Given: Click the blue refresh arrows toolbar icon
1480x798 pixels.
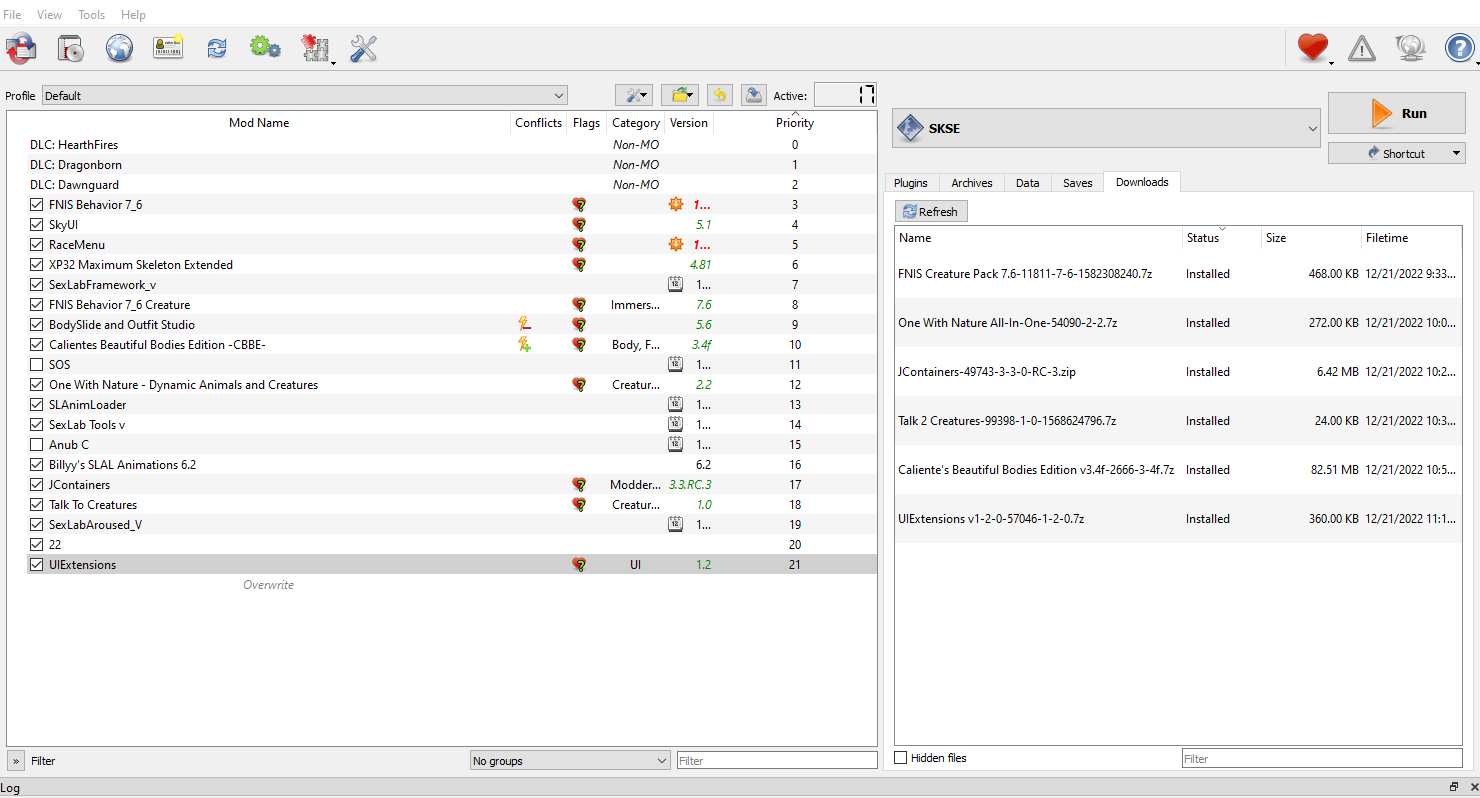Looking at the screenshot, I should [x=217, y=47].
